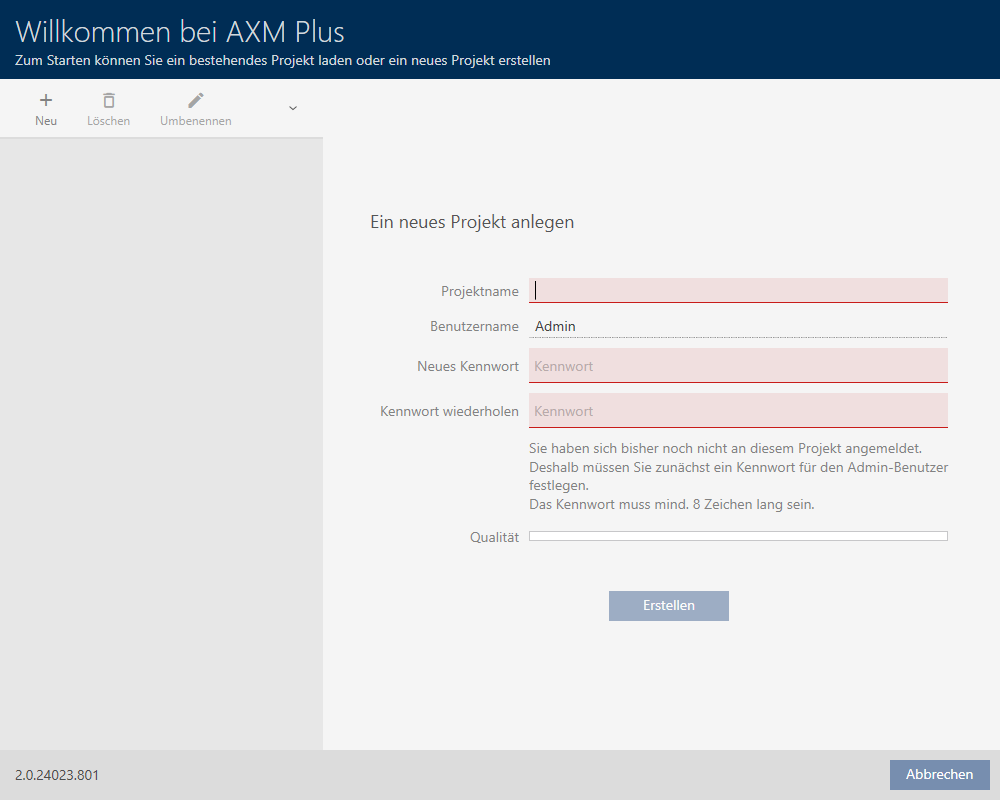Click into the Neues Kennwort field
The image size is (1000, 800).
738,366
